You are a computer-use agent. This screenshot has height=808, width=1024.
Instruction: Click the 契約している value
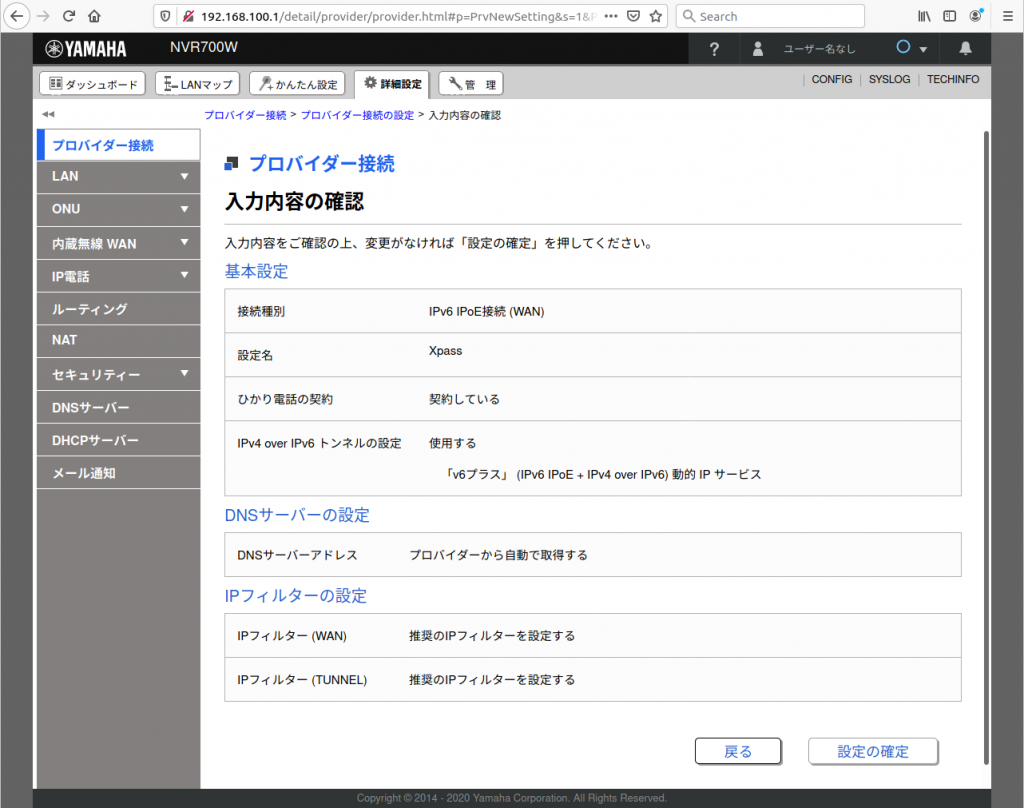[x=464, y=399]
